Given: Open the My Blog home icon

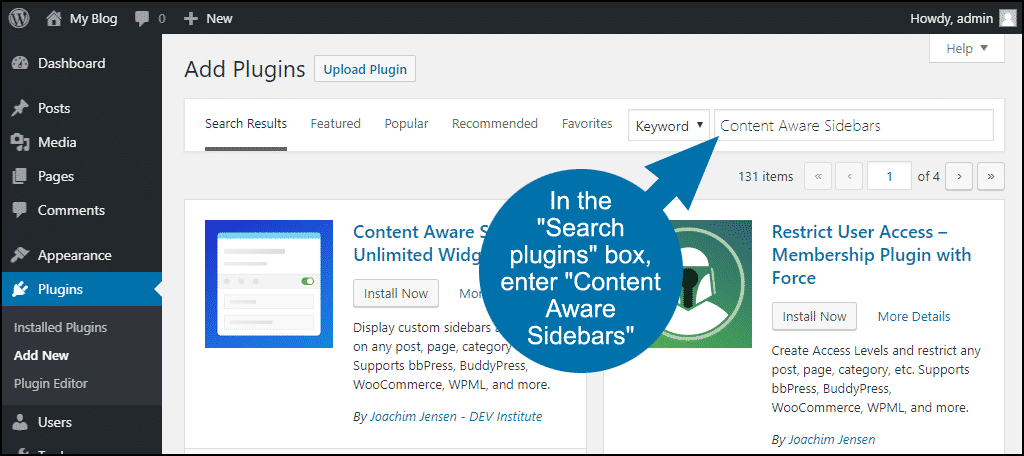Looking at the screenshot, I should click(54, 18).
